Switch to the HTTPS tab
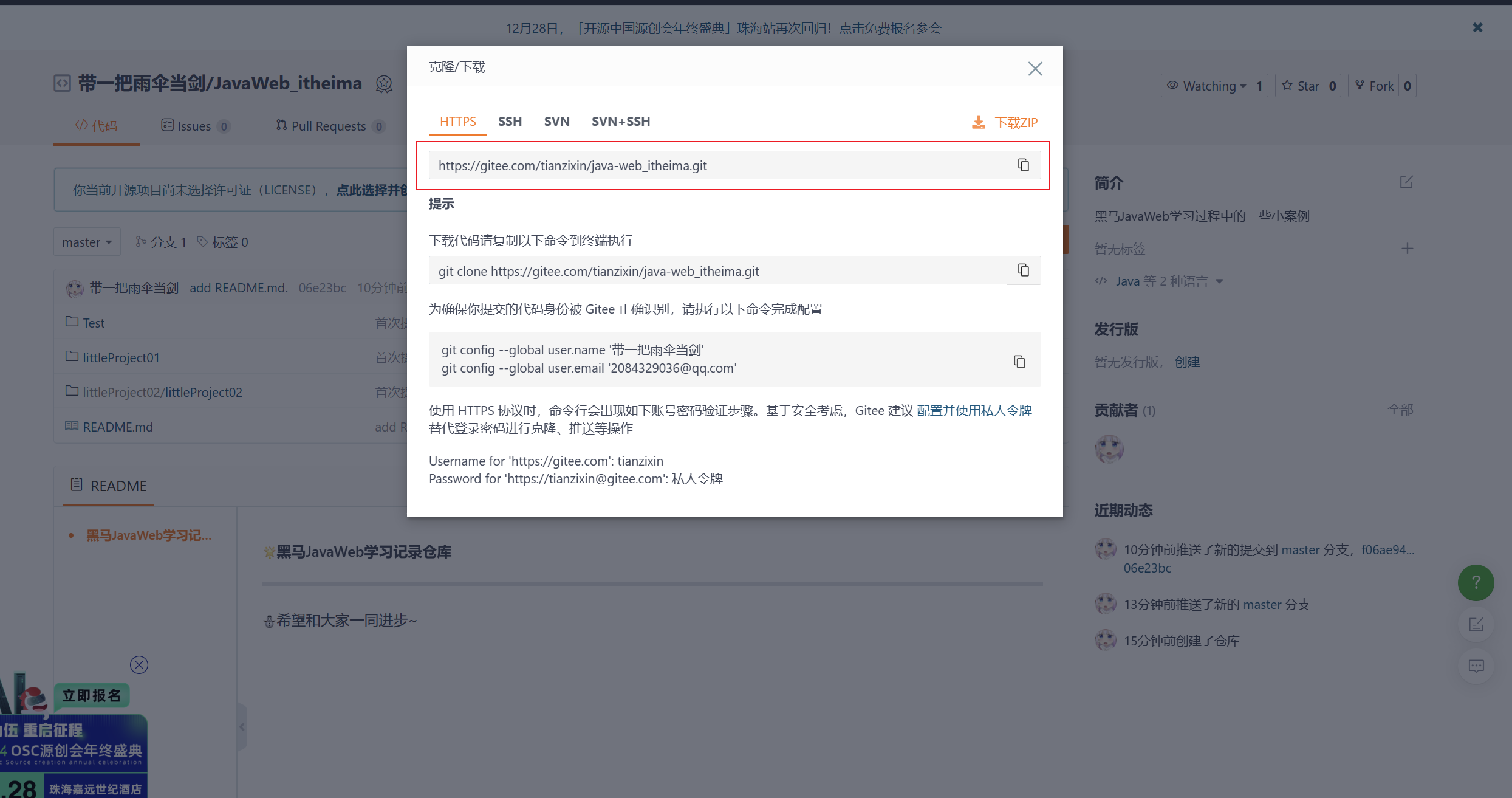The image size is (1512, 798). tap(458, 122)
